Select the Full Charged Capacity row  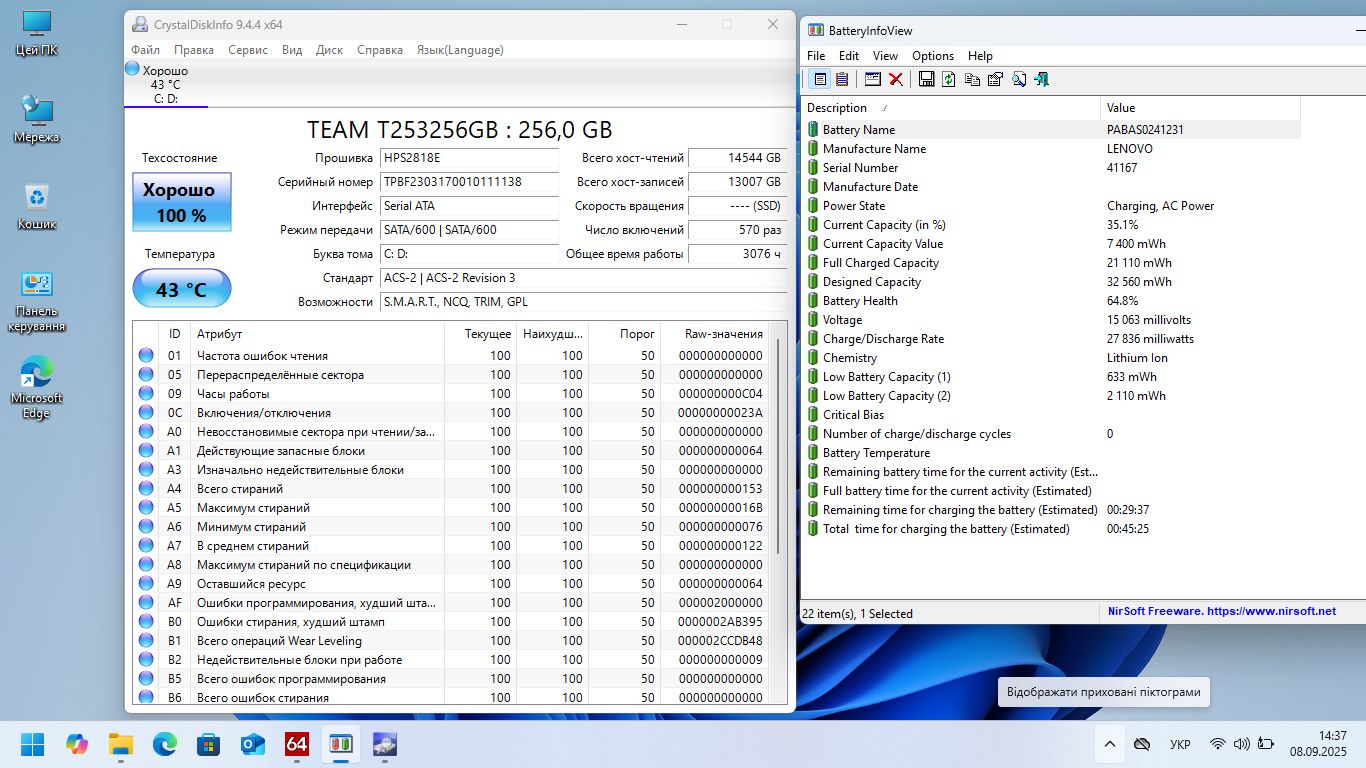click(1051, 263)
